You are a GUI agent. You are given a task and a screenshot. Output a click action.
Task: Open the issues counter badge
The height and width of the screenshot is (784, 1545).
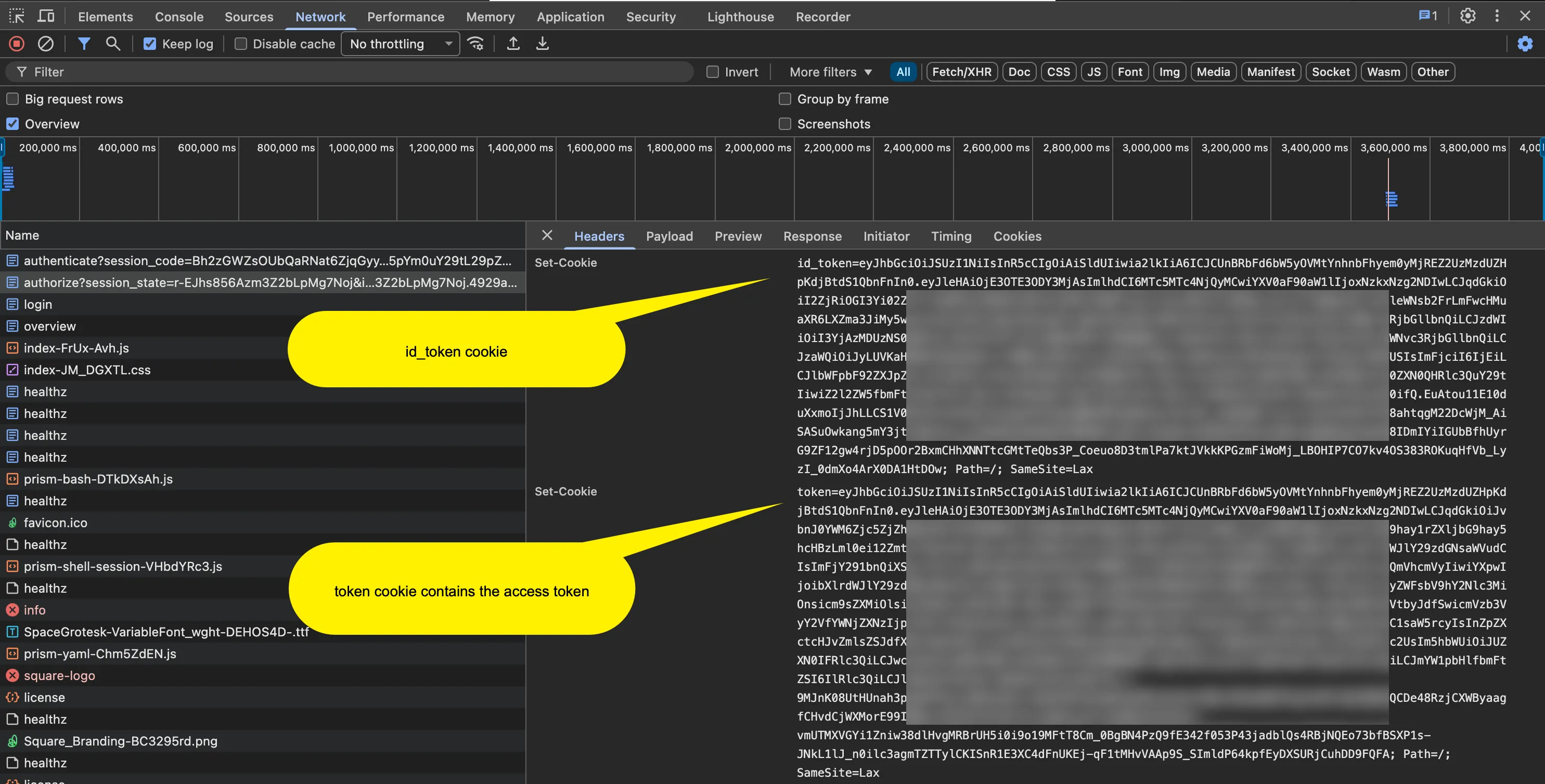tap(1428, 16)
